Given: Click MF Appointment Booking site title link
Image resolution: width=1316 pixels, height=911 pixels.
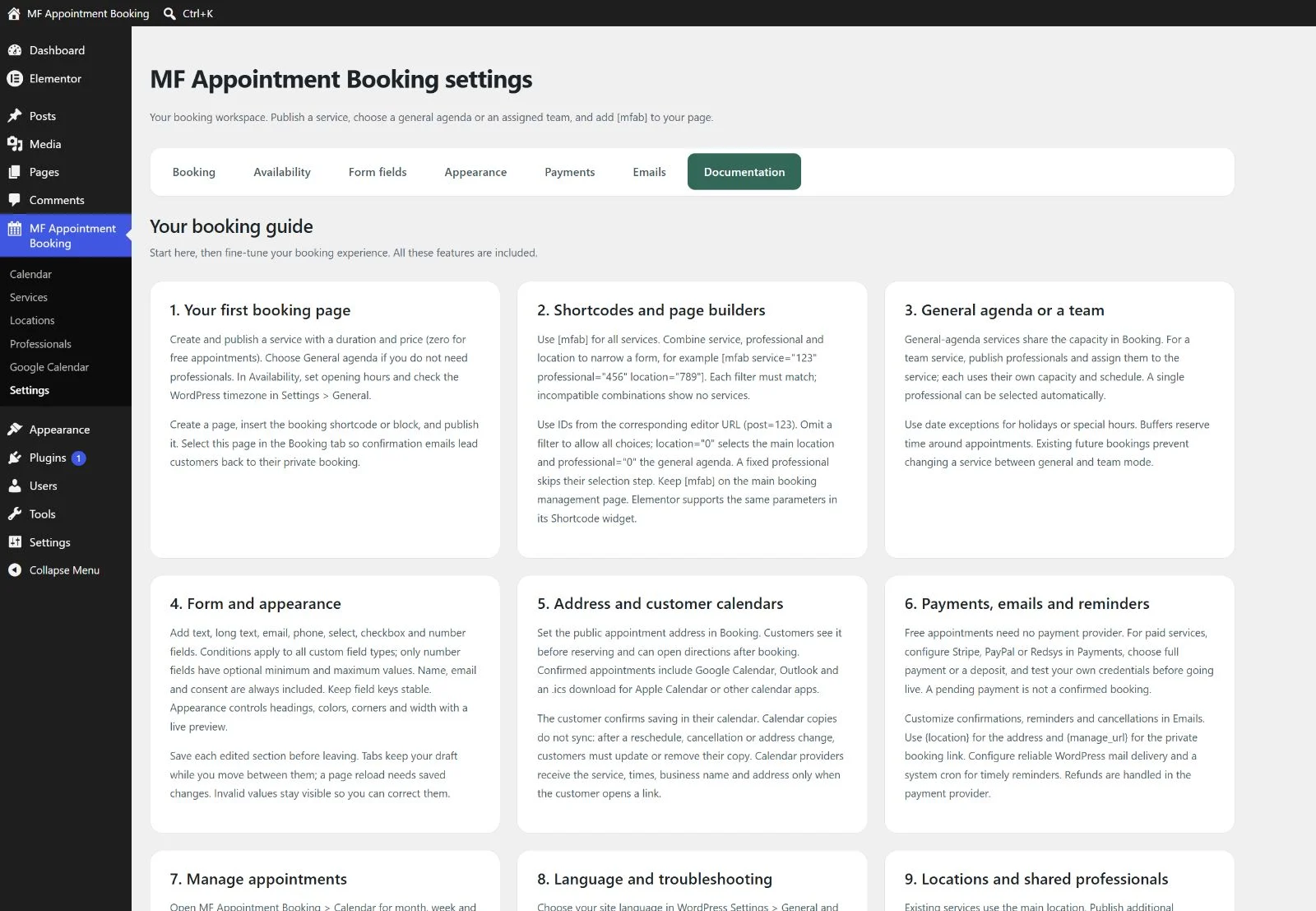Looking at the screenshot, I should pyautogui.click(x=88, y=13).
